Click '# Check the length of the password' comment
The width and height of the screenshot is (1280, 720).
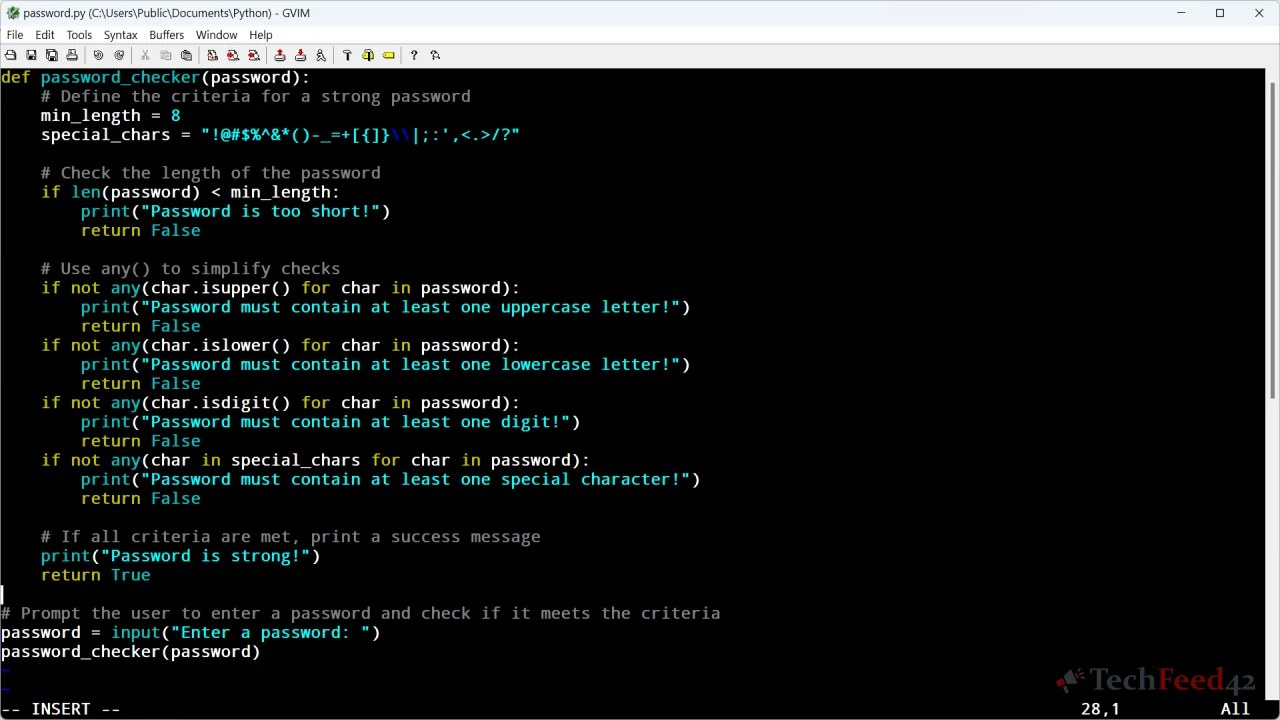tap(210, 173)
